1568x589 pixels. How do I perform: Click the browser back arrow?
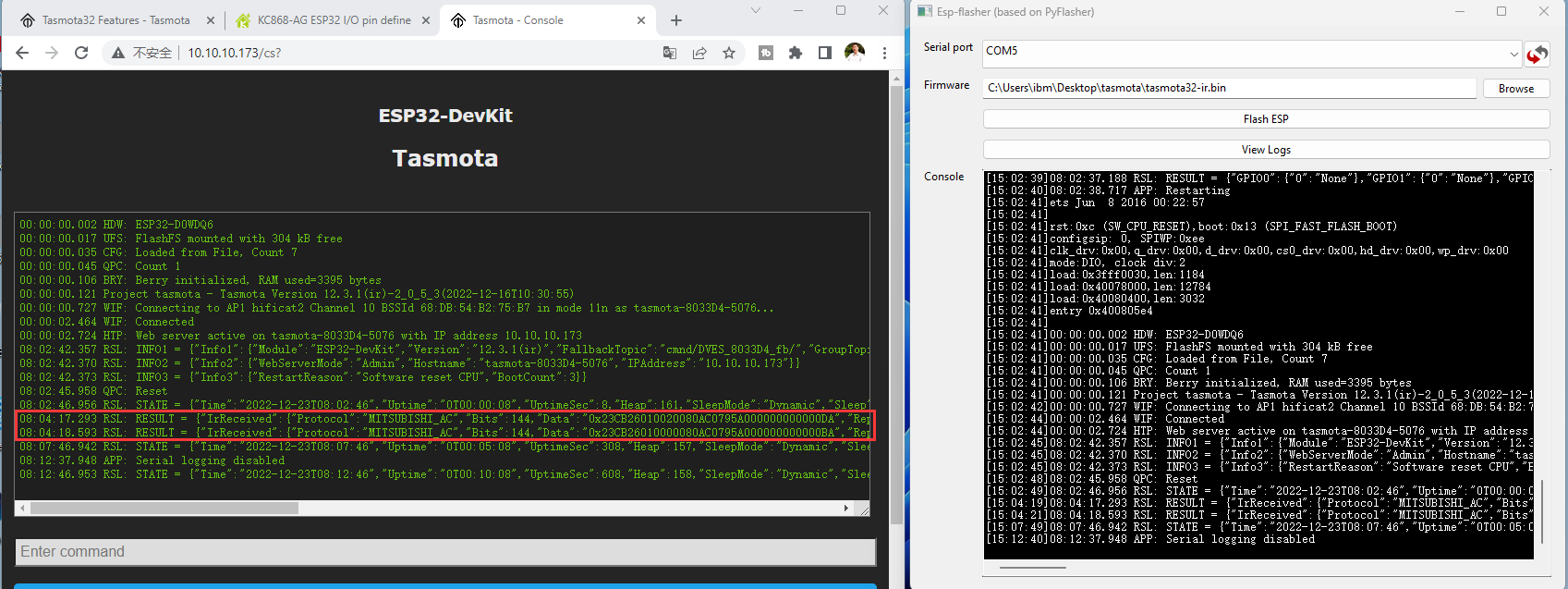click(x=22, y=53)
